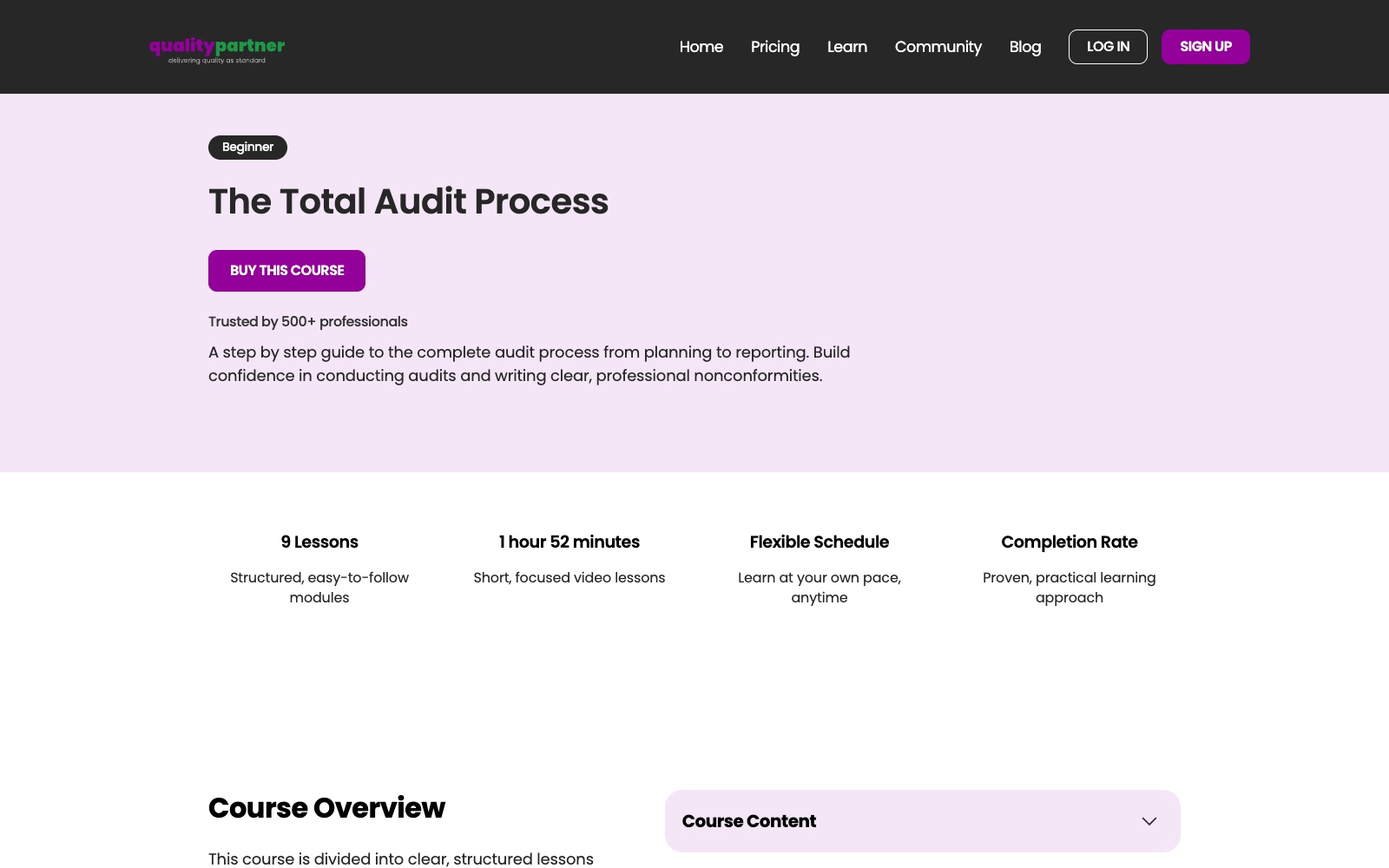
Task: Select 1 hour 52 minutes heading
Action: click(x=569, y=542)
